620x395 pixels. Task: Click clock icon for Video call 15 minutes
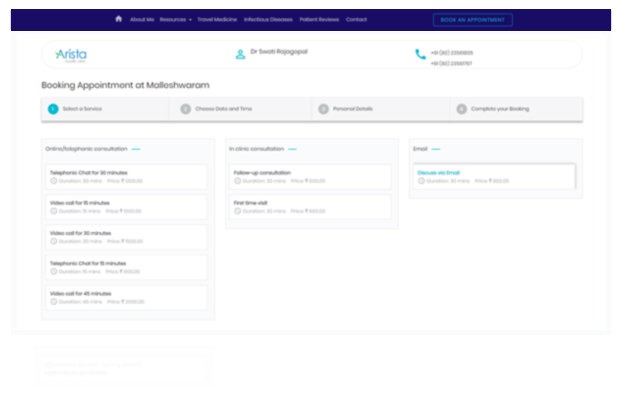coord(54,211)
